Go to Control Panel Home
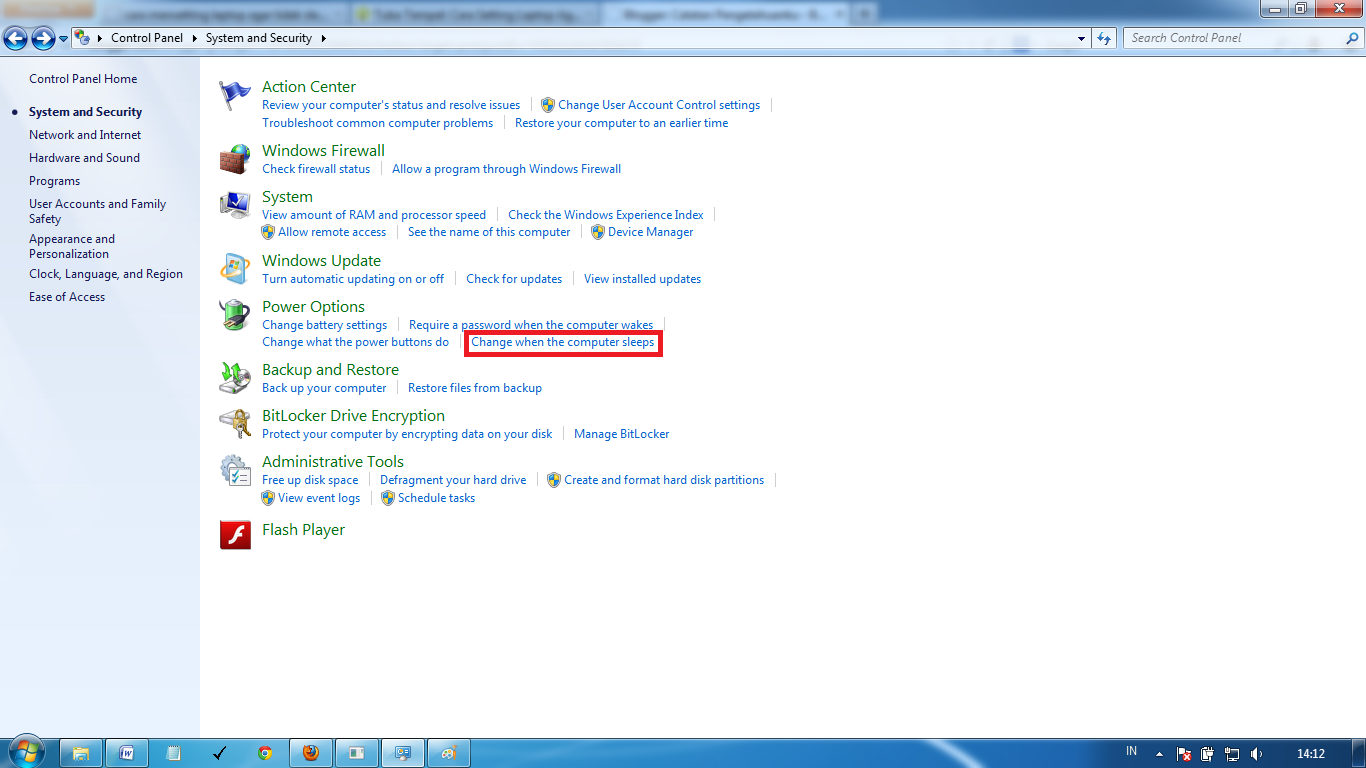Screen dimensions: 1366x768 pyautogui.click(x=83, y=79)
